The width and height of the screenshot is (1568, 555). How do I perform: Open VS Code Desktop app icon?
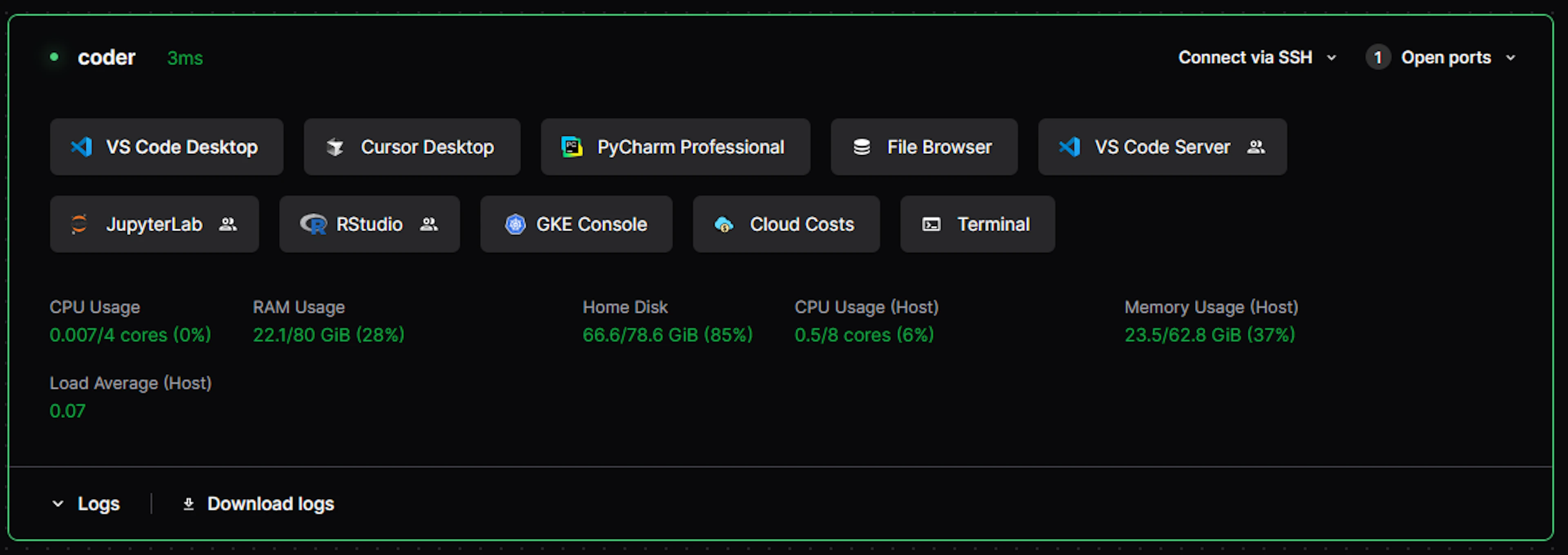(81, 147)
